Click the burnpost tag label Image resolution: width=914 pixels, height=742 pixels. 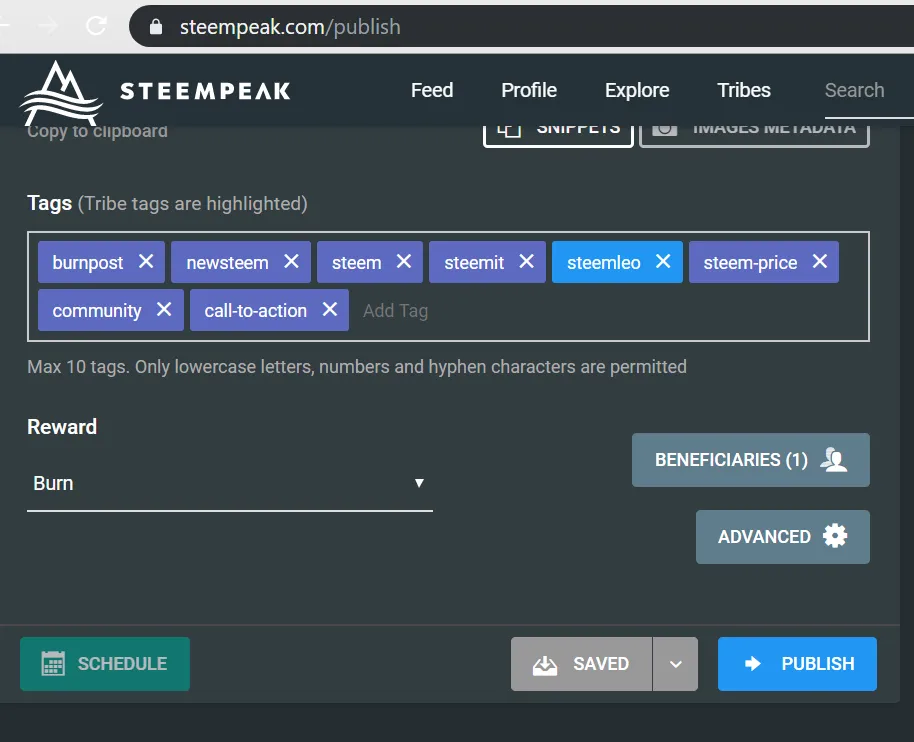tap(87, 263)
